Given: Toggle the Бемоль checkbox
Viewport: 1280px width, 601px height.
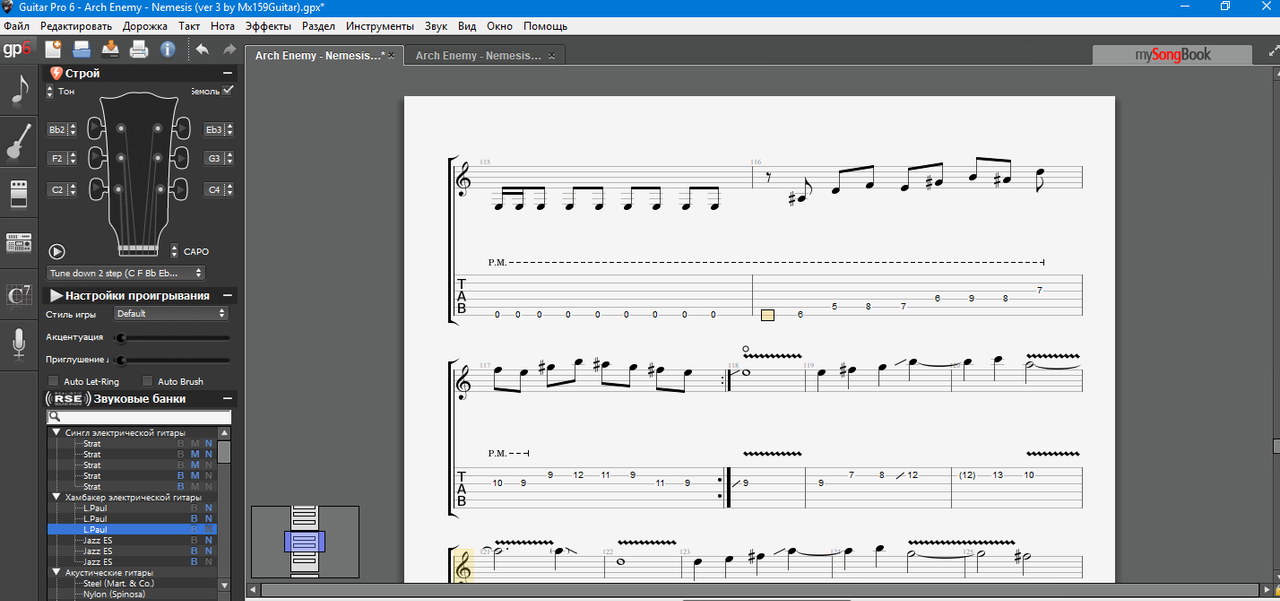Looking at the screenshot, I should pos(228,90).
